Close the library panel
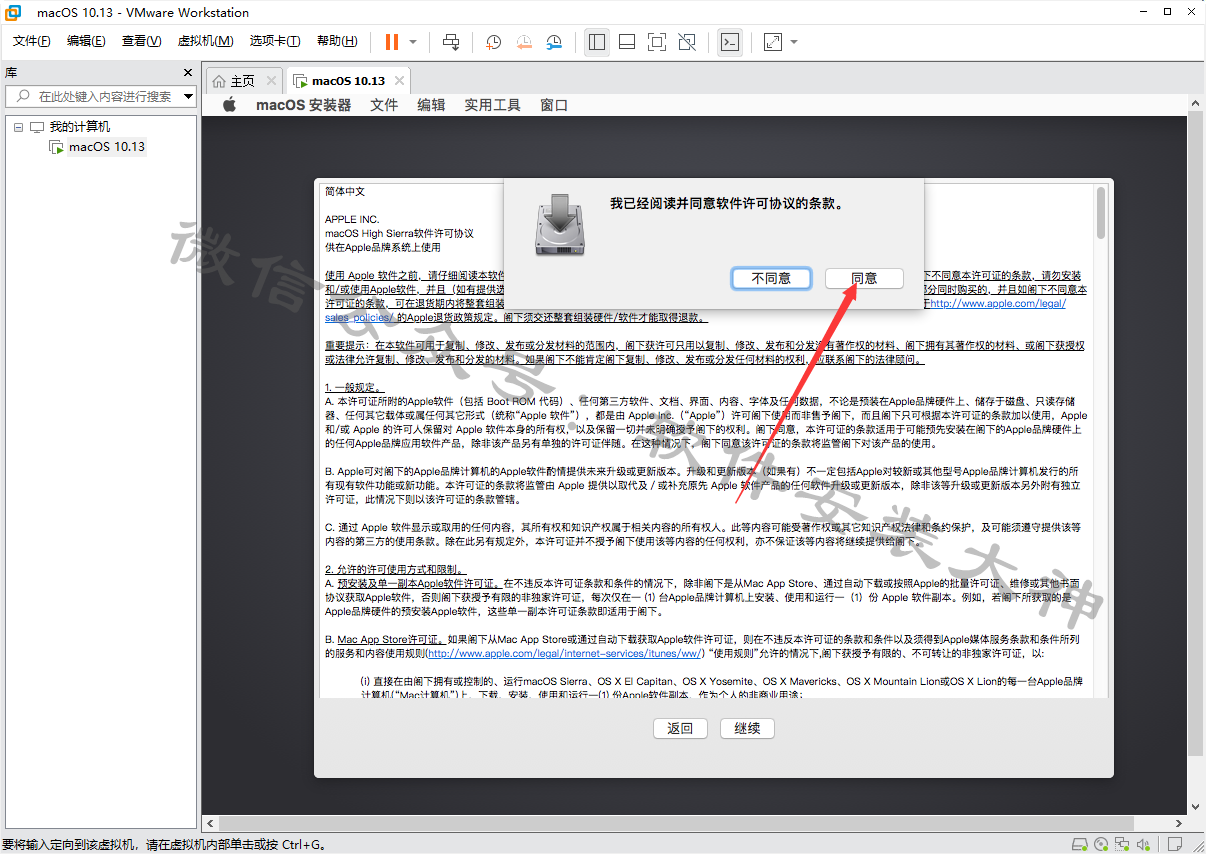1206x854 pixels. pos(188,72)
